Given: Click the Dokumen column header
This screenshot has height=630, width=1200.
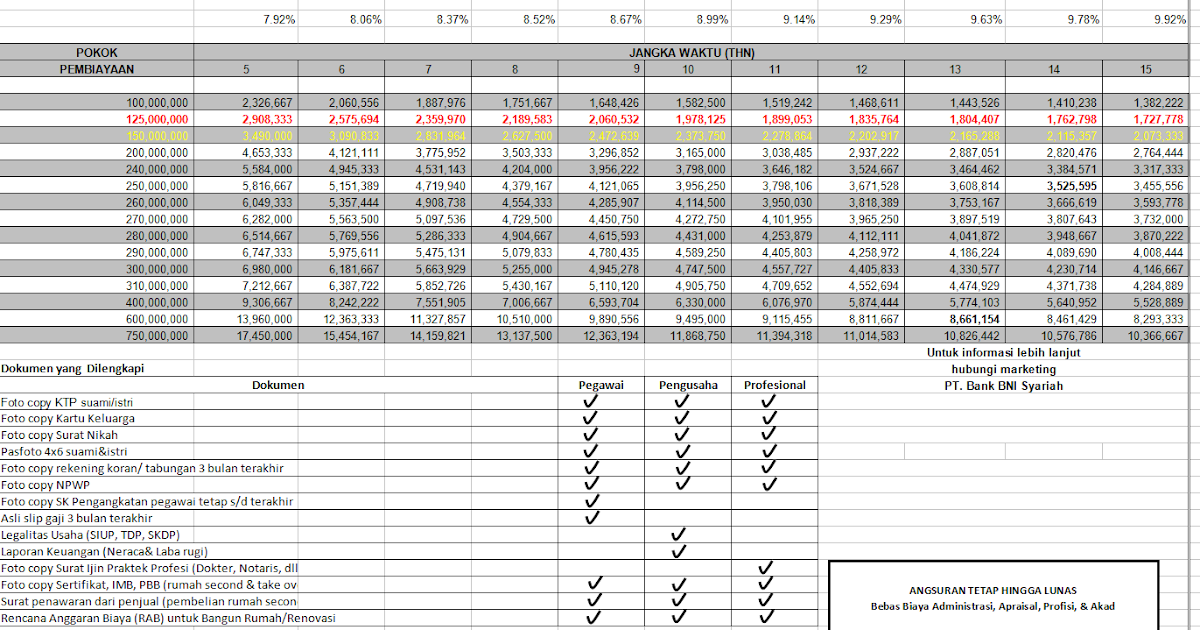Looking at the screenshot, I should [278, 384].
